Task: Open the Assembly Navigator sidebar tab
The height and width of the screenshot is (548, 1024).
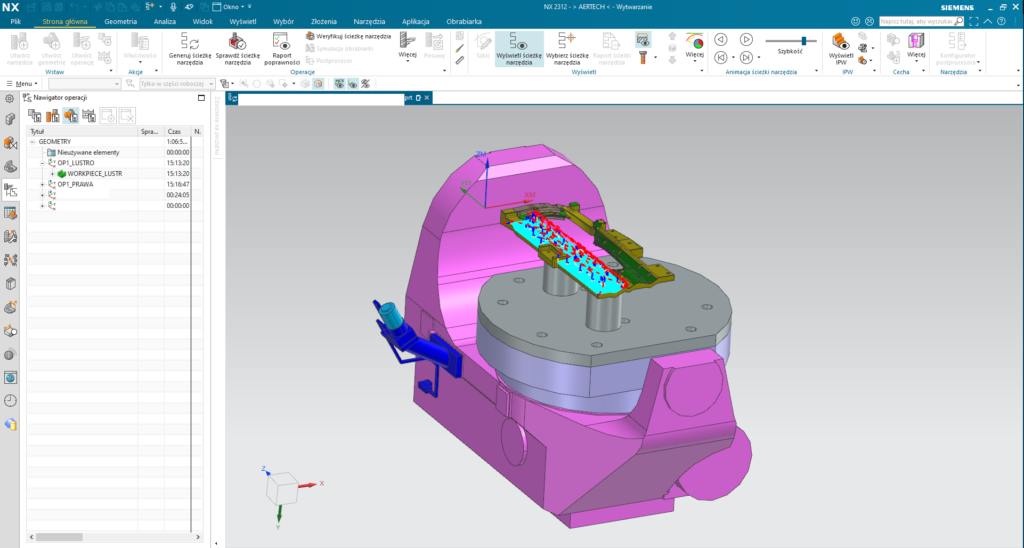Action: pos(10,120)
